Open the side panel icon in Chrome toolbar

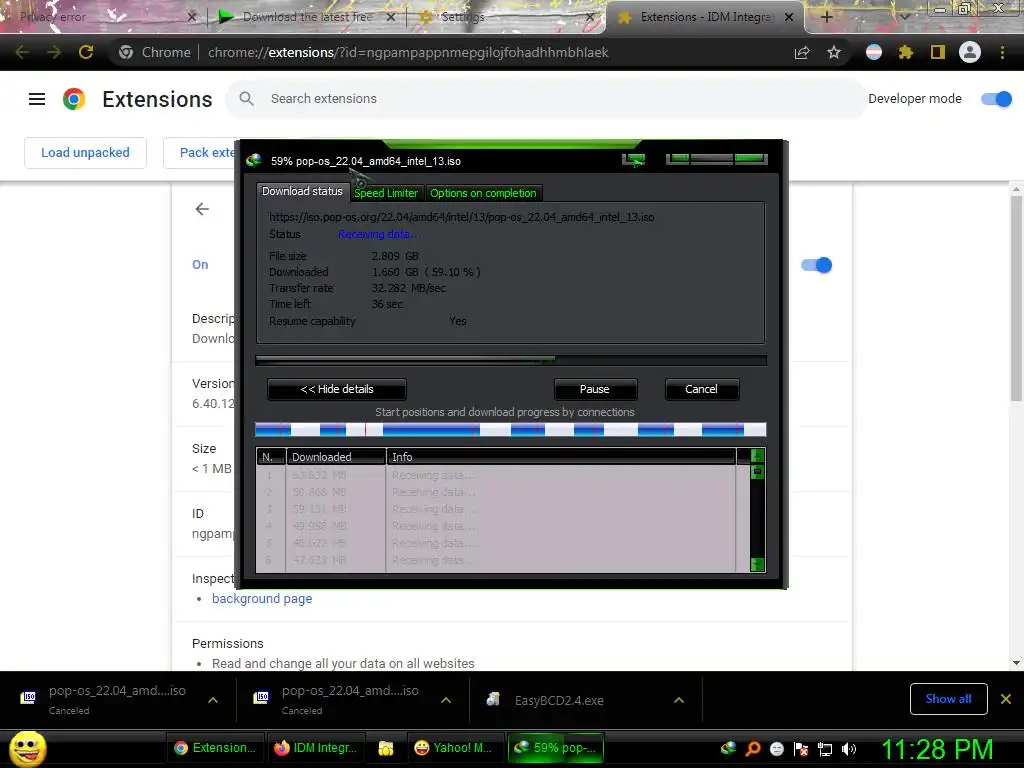938,52
